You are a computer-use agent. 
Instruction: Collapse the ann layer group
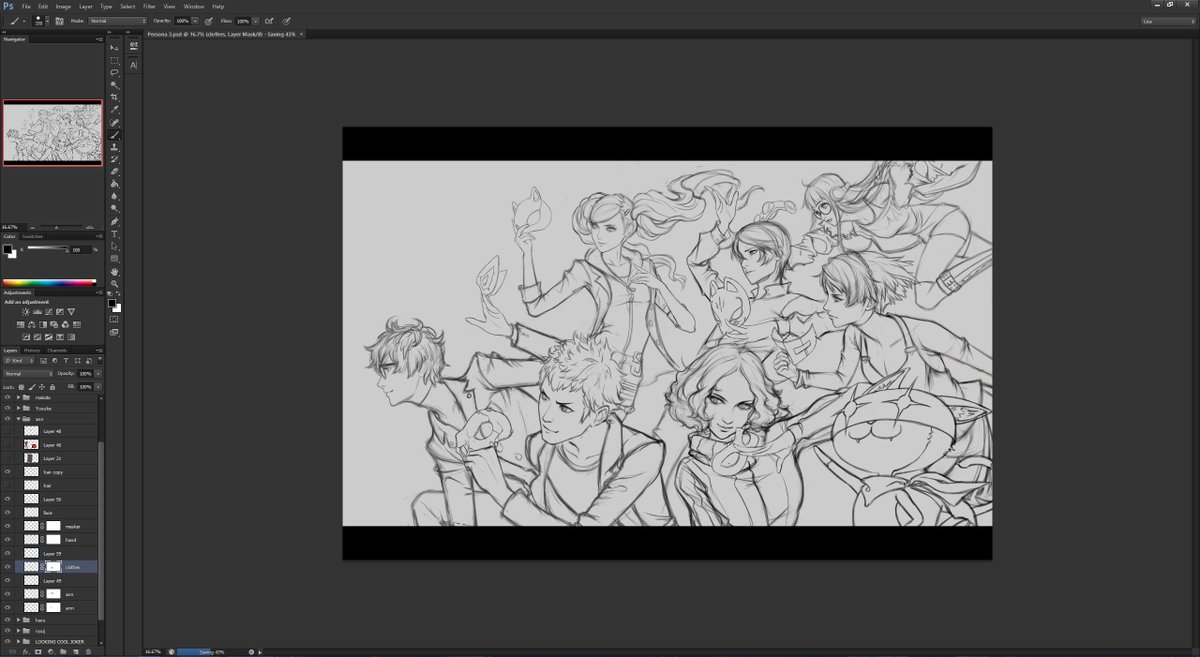pos(18,419)
